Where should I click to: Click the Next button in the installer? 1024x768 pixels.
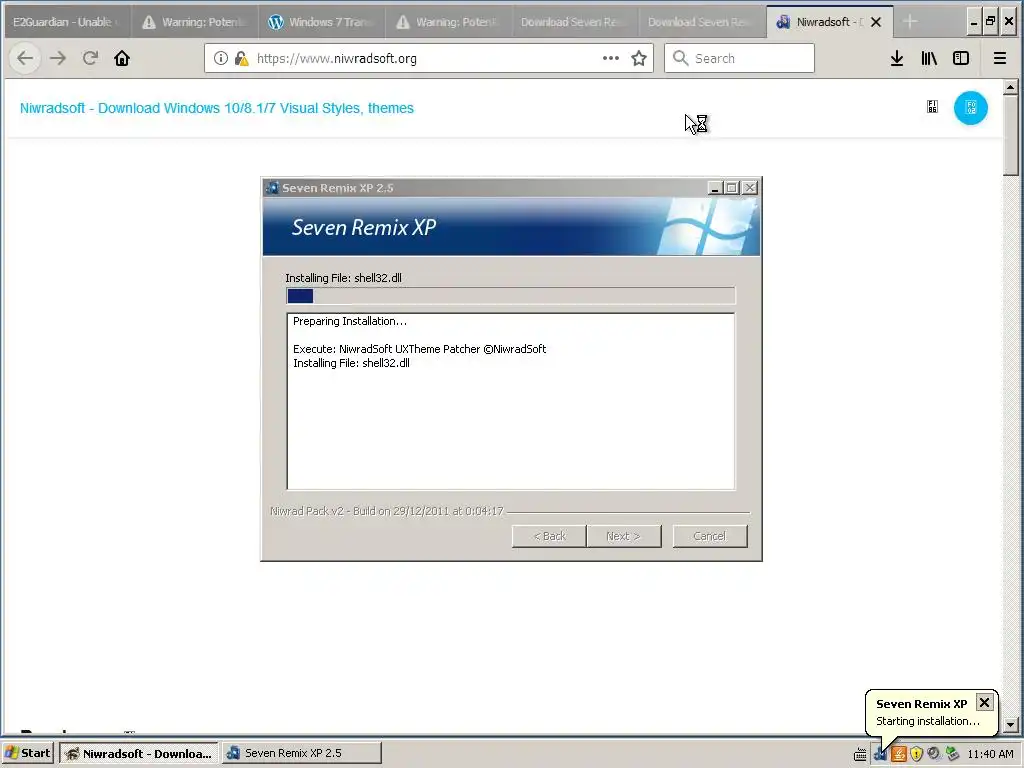pyautogui.click(x=624, y=536)
